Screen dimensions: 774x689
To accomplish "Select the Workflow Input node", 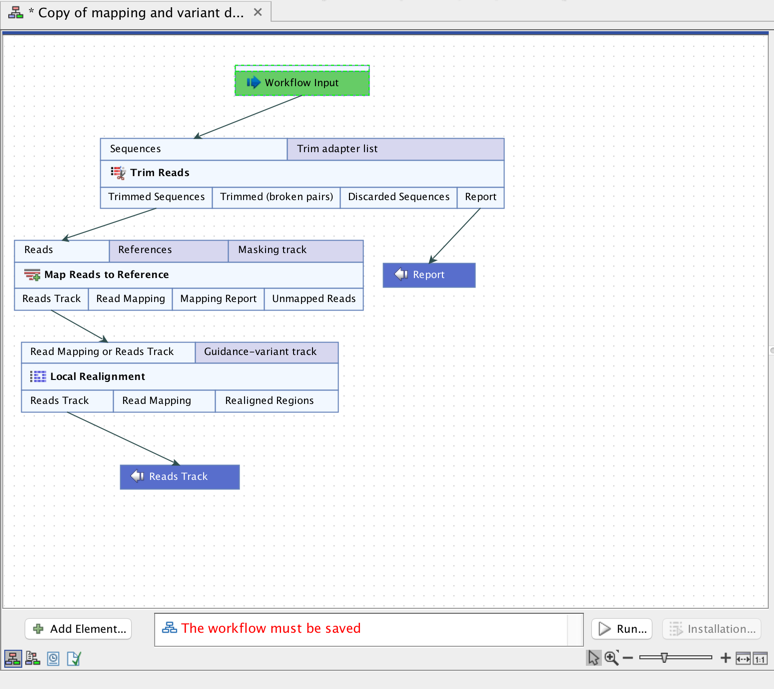I will point(302,82).
